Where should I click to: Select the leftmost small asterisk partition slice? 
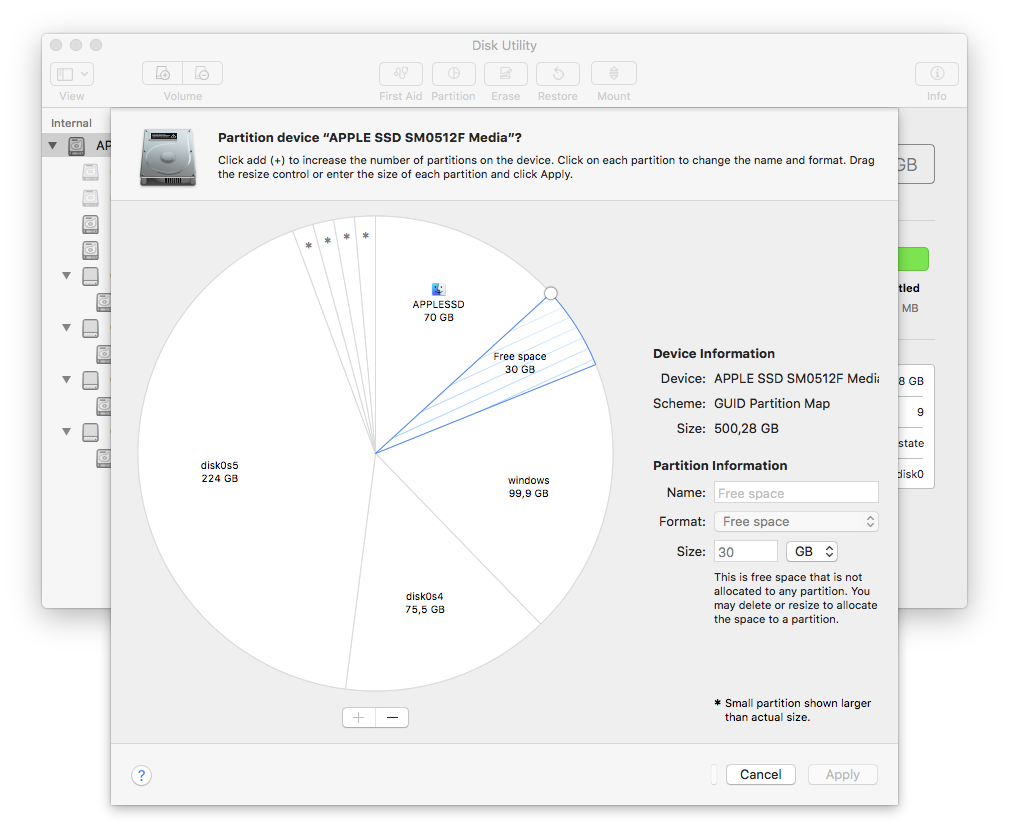point(309,246)
